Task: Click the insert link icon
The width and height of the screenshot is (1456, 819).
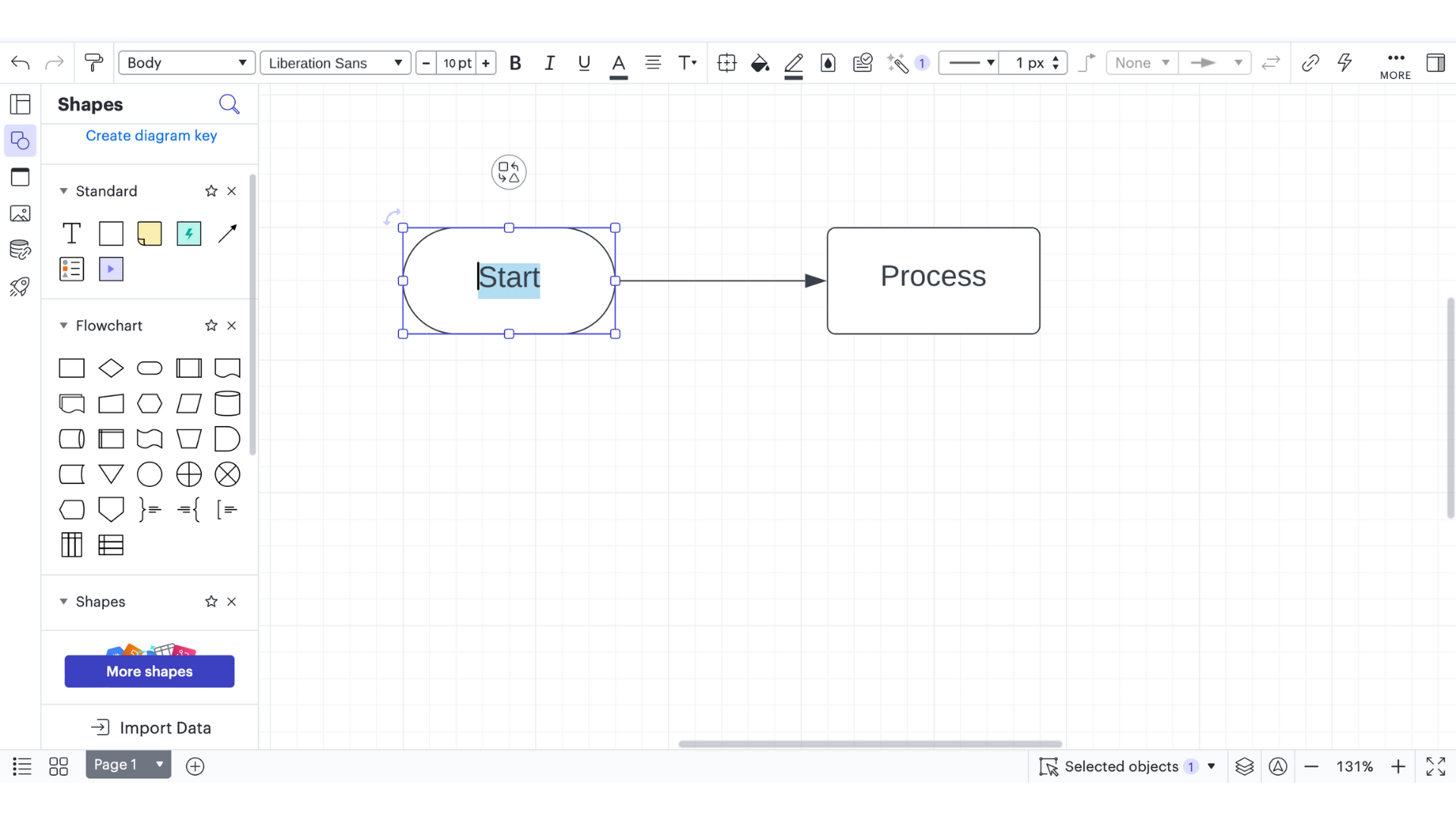Action: point(1310,63)
